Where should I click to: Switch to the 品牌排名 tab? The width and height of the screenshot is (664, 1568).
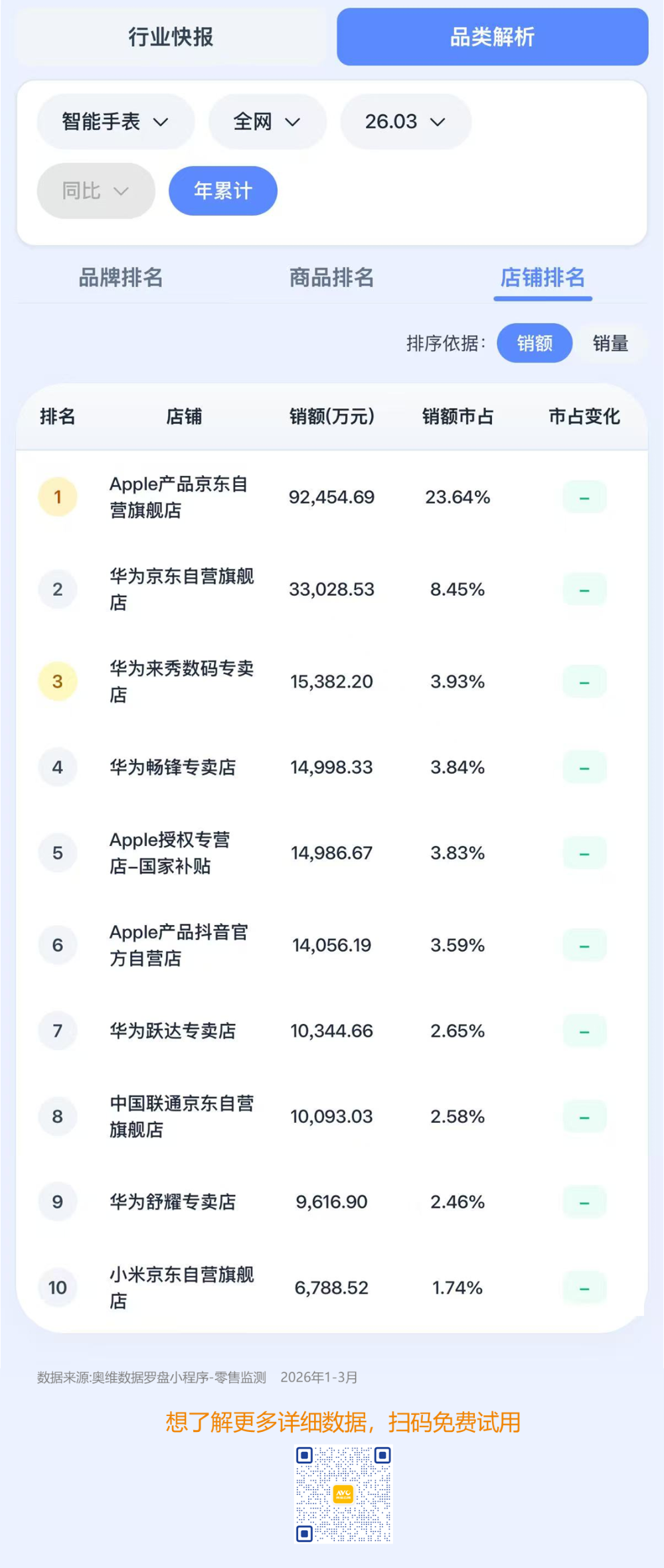[121, 277]
